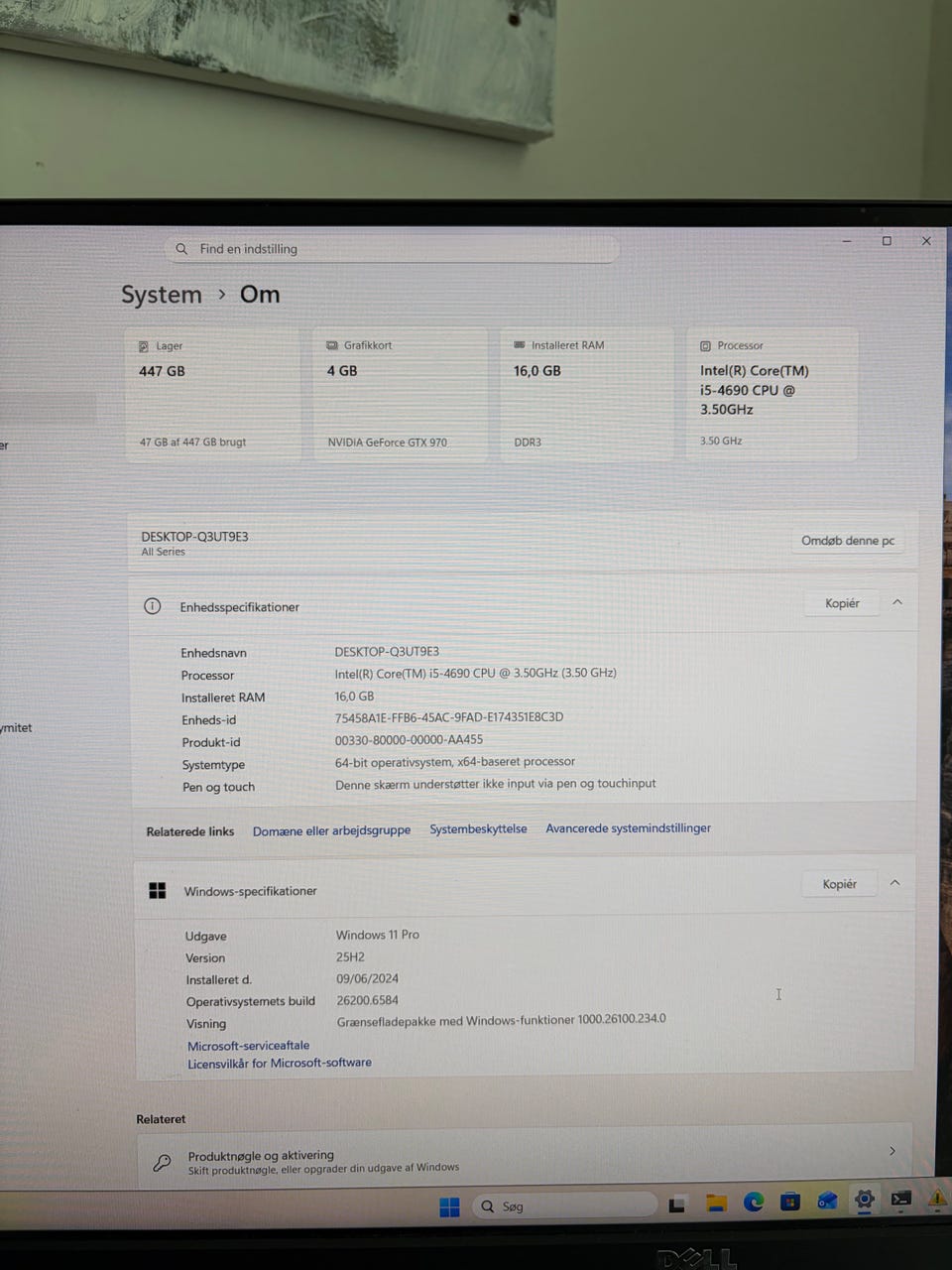
Task: Select the Installeret d. value 09/06/2024
Action: pos(367,978)
